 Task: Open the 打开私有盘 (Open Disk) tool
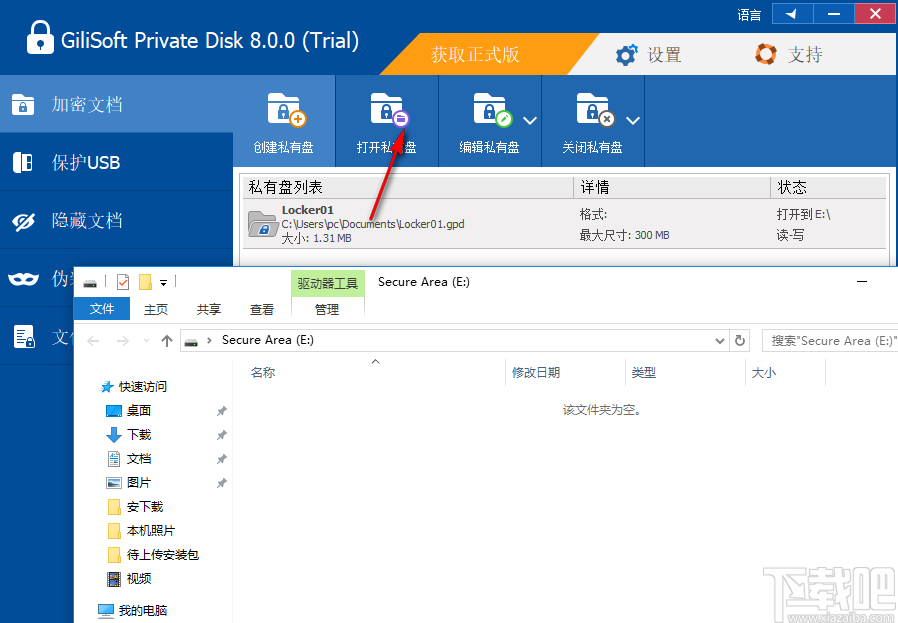(386, 120)
